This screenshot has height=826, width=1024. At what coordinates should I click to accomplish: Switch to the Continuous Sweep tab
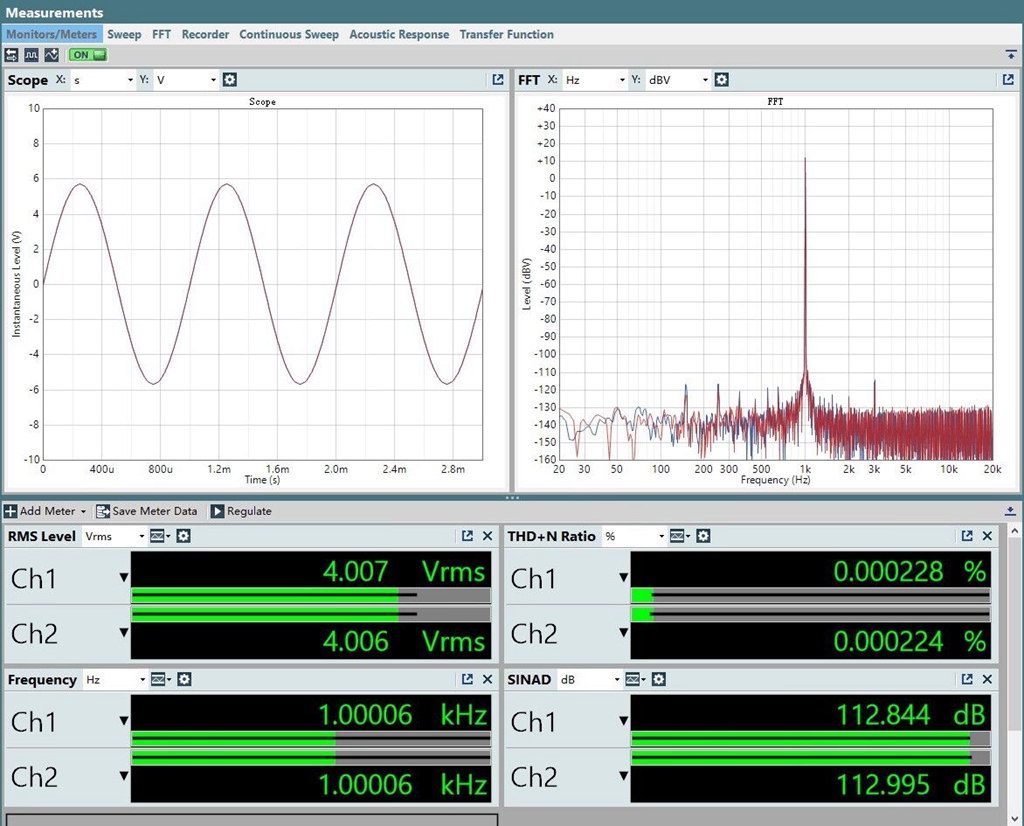[x=289, y=34]
